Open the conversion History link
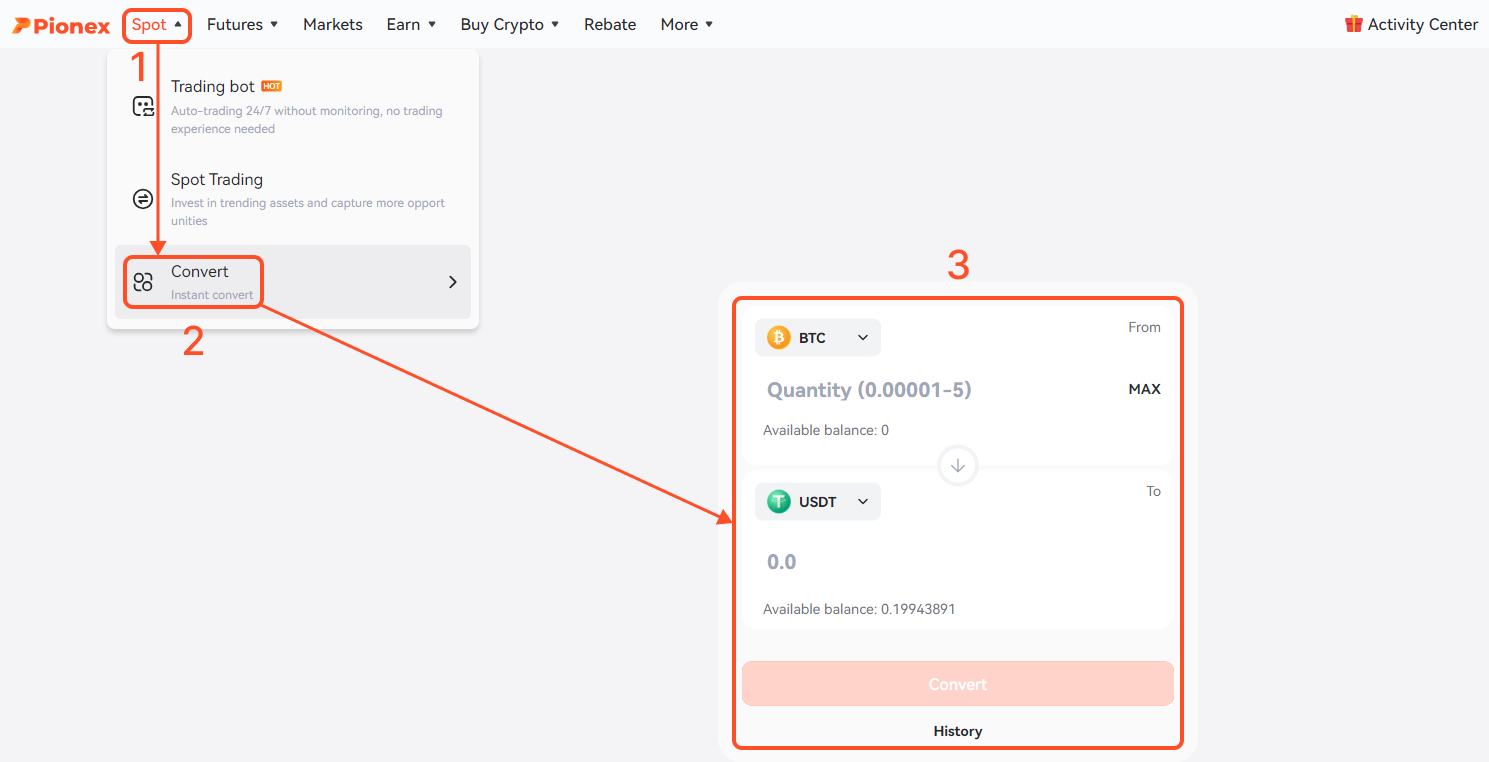The width and height of the screenshot is (1489, 762). click(x=958, y=731)
